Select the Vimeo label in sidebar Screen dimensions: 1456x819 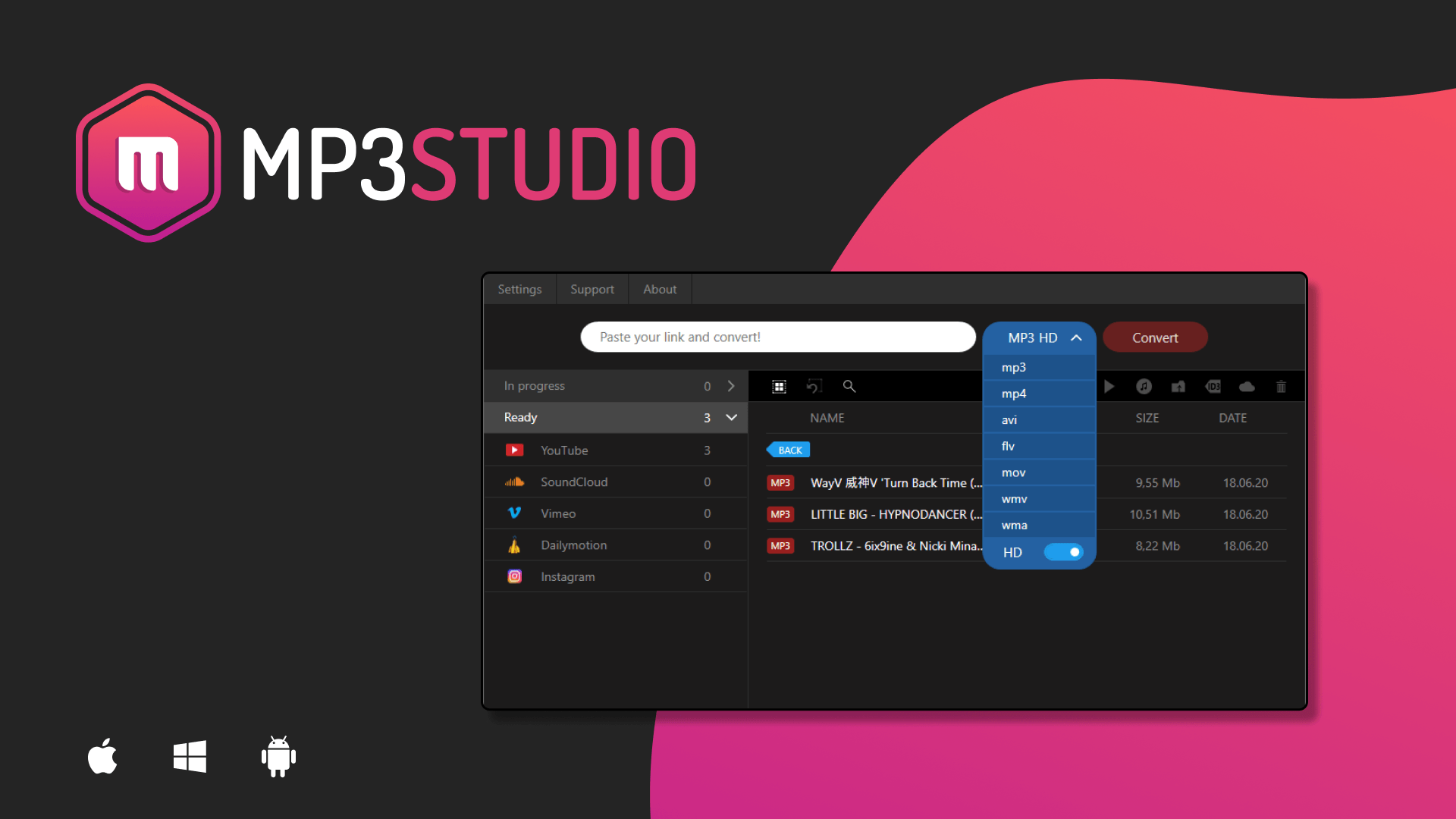click(x=558, y=513)
